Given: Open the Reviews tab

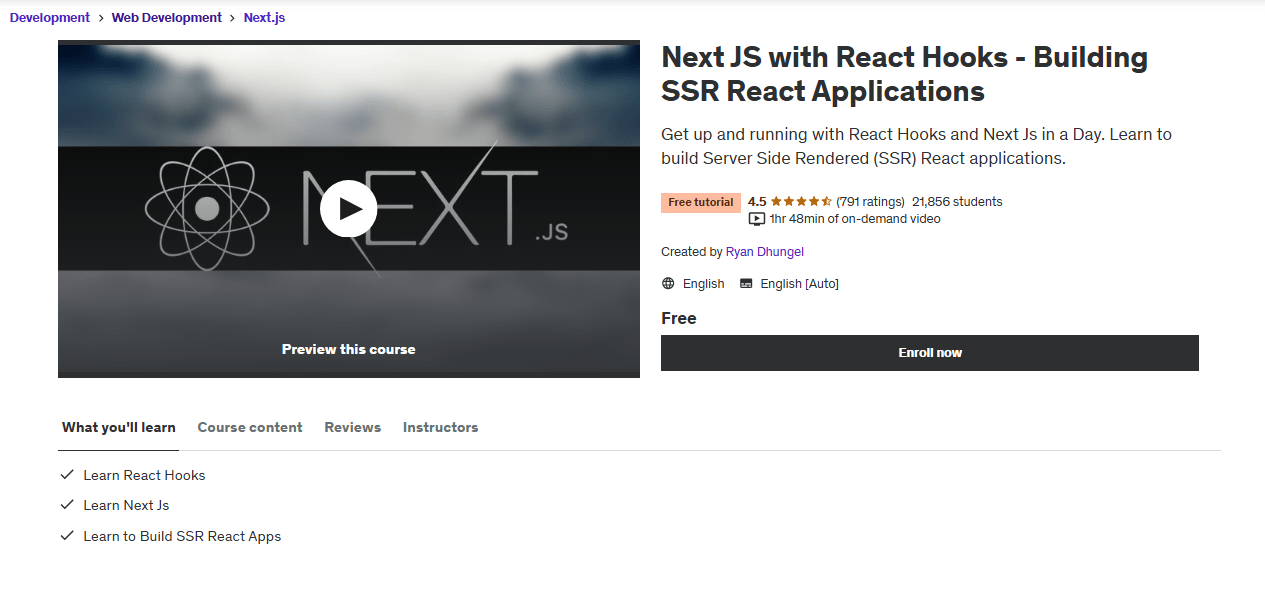Looking at the screenshot, I should pyautogui.click(x=352, y=427).
